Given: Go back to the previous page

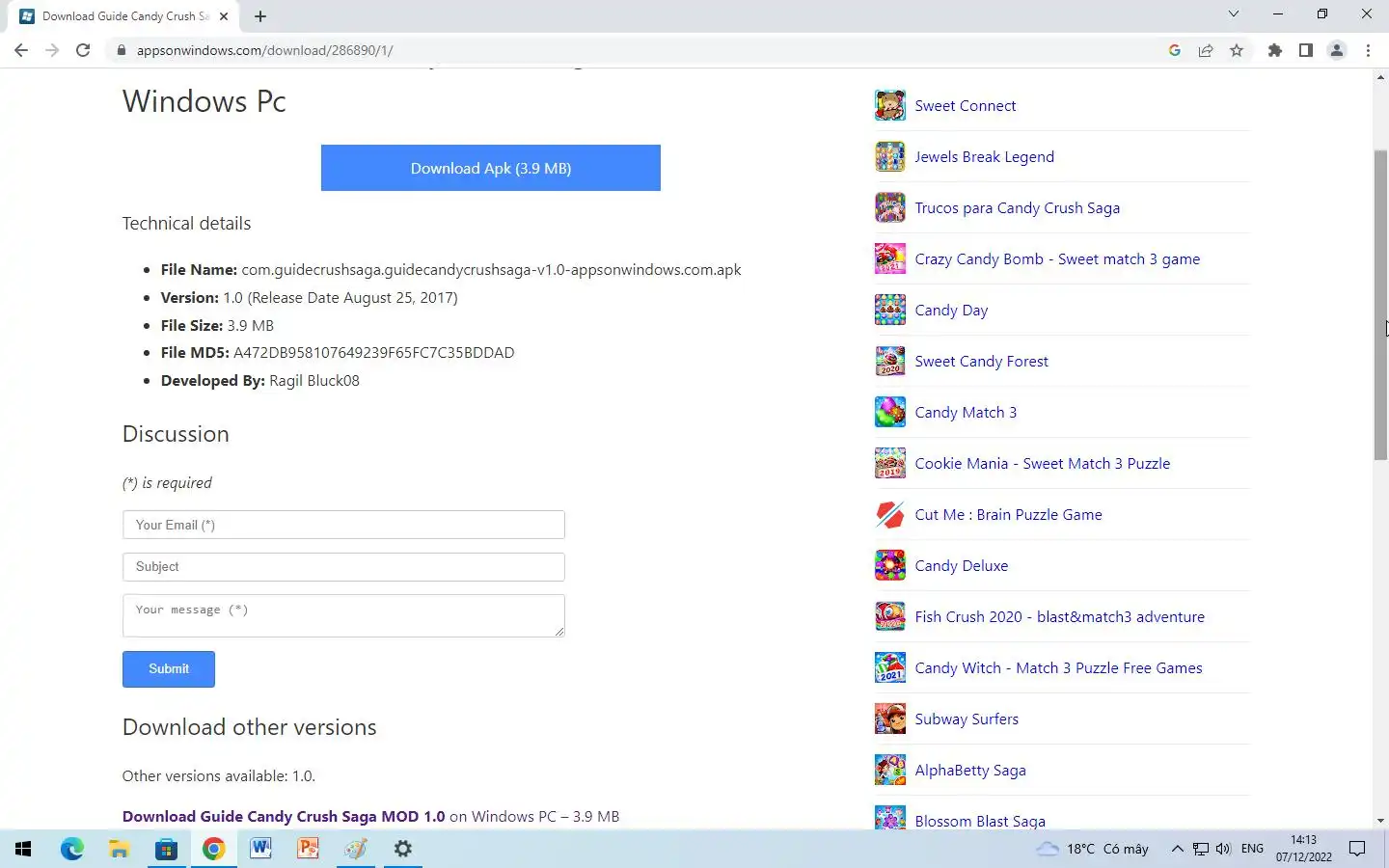Looking at the screenshot, I should coord(21,50).
